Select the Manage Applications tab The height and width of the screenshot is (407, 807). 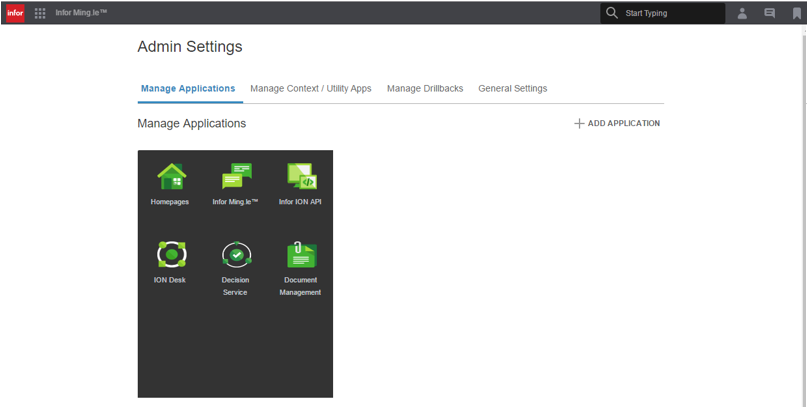[188, 89]
